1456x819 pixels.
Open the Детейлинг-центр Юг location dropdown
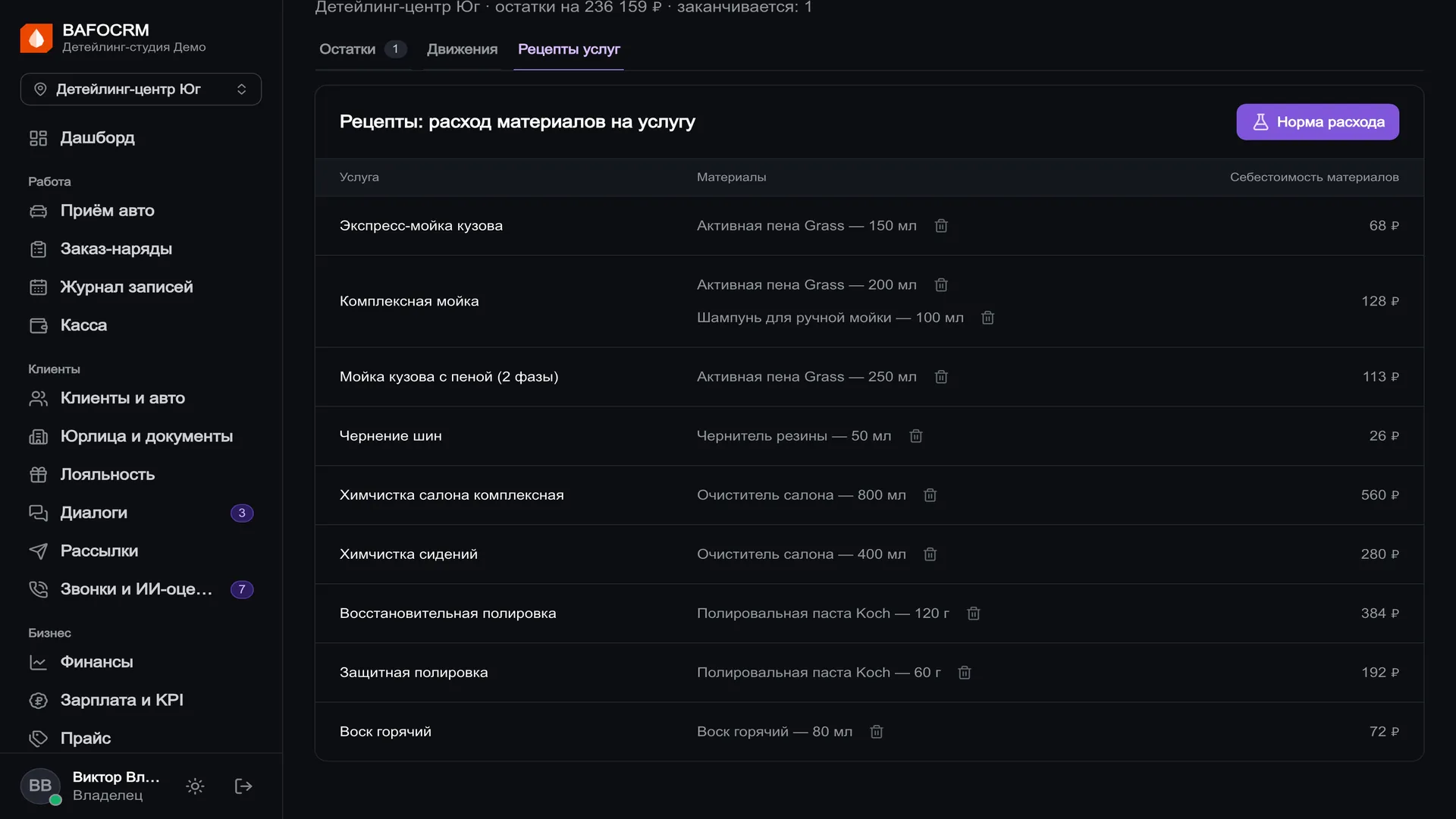pos(141,89)
